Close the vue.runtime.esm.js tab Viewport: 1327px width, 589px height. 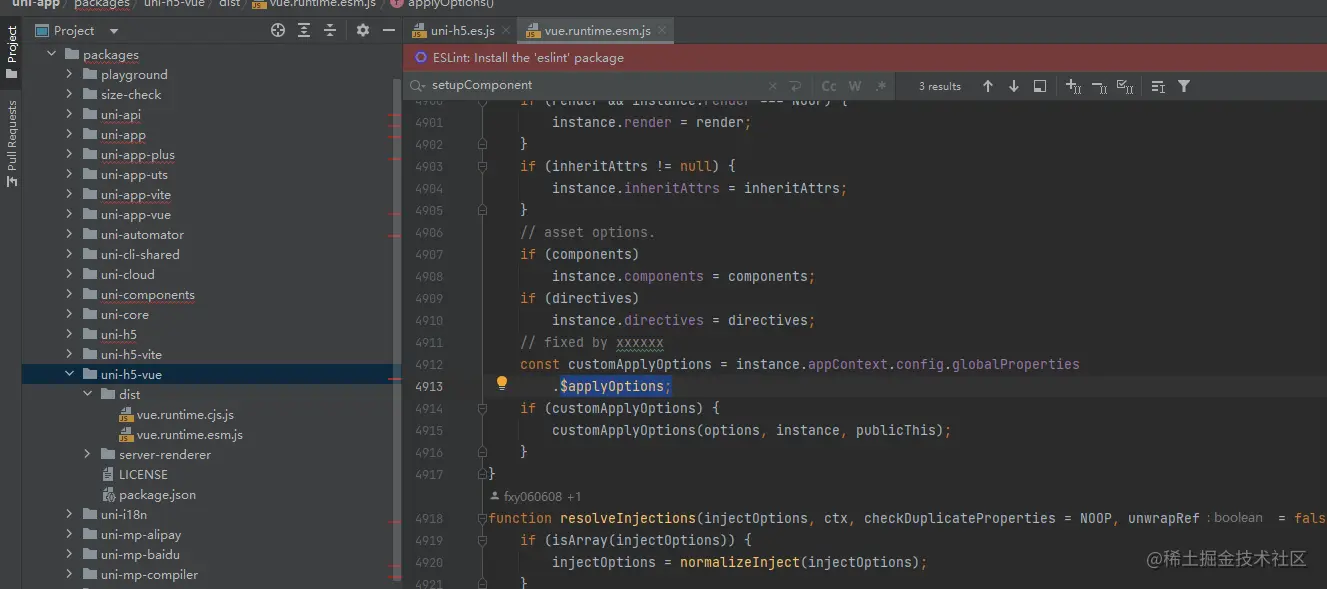point(660,31)
